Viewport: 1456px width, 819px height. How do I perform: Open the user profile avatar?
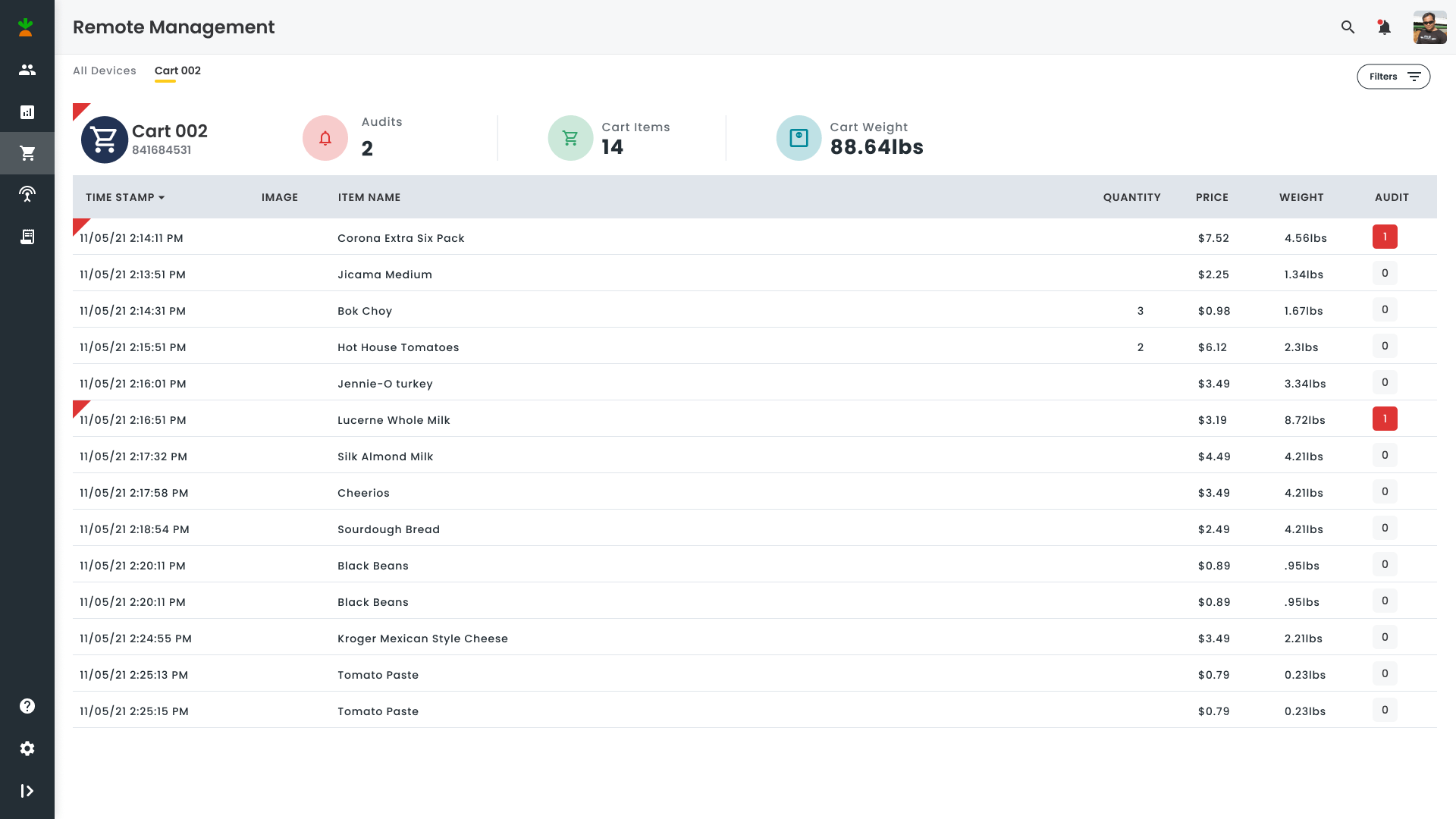coord(1429,27)
